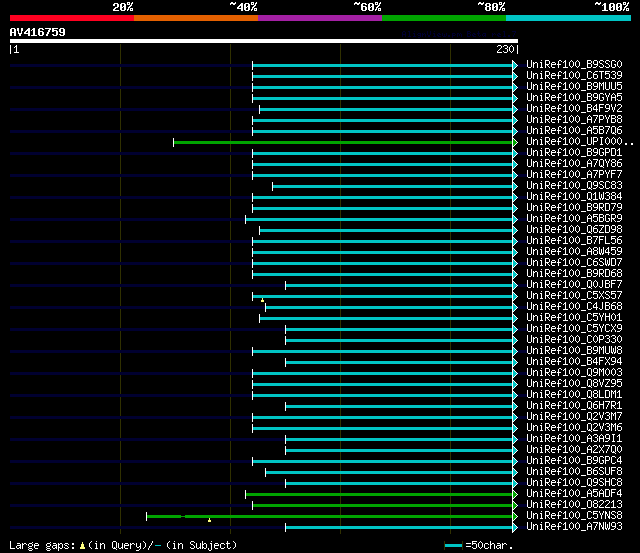Click the green arrowhead ending the A5ADF4 bar

coord(515,495)
